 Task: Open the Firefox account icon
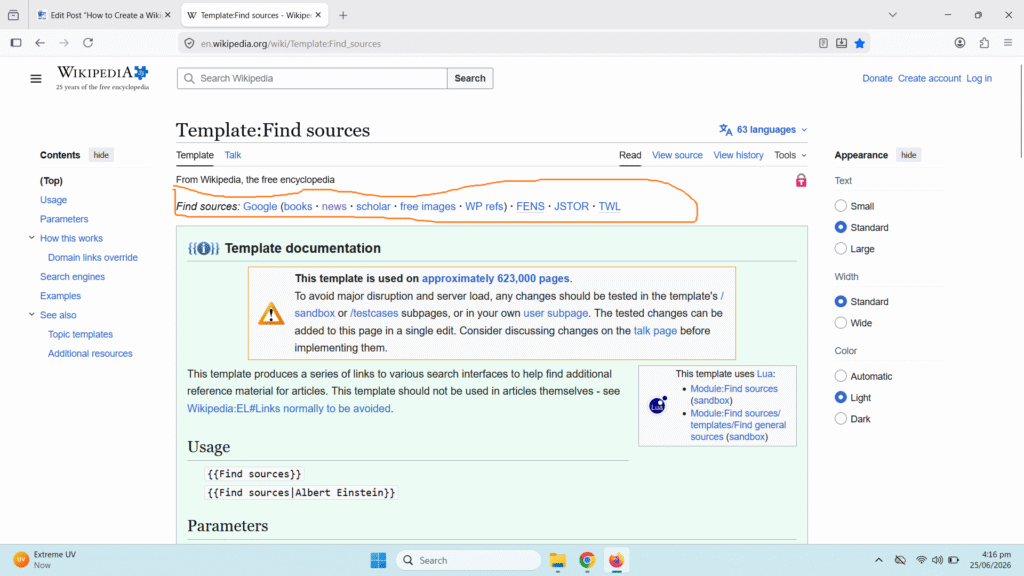pos(959,43)
